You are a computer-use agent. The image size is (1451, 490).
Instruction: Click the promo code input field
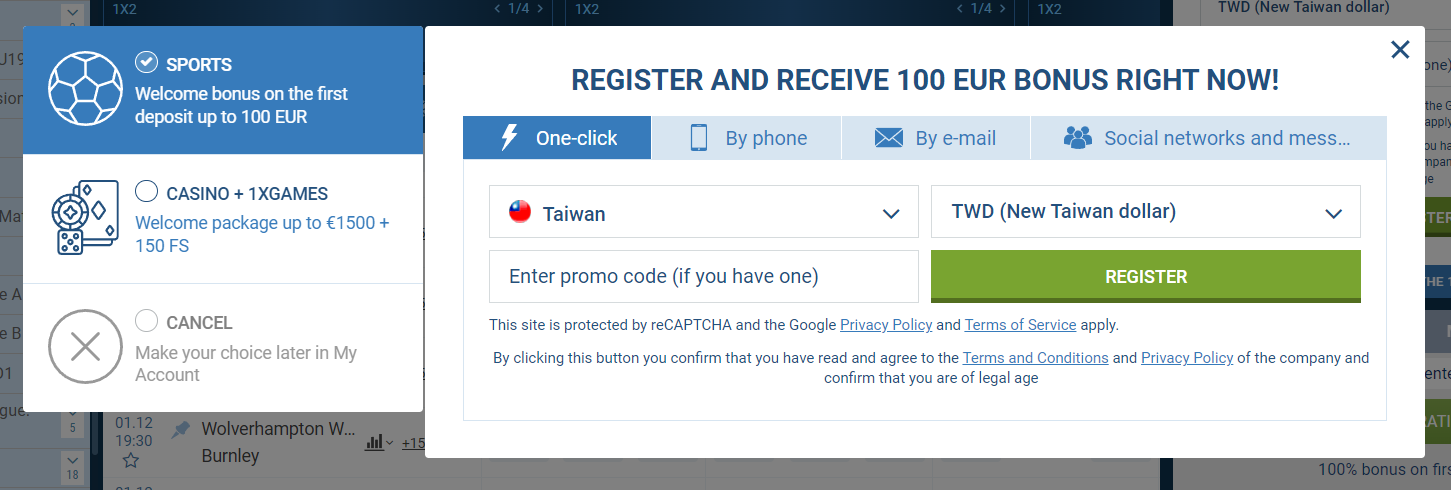pos(704,276)
